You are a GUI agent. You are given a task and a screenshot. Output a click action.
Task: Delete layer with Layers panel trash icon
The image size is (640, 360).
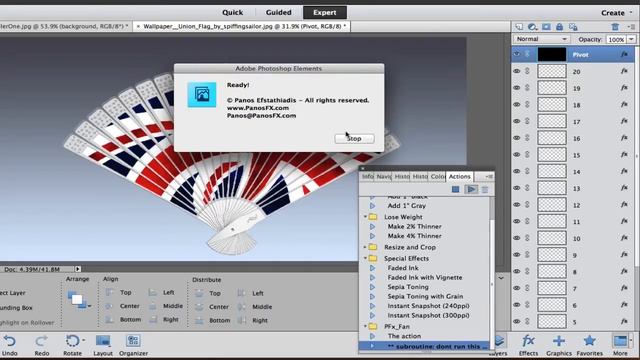615,27
